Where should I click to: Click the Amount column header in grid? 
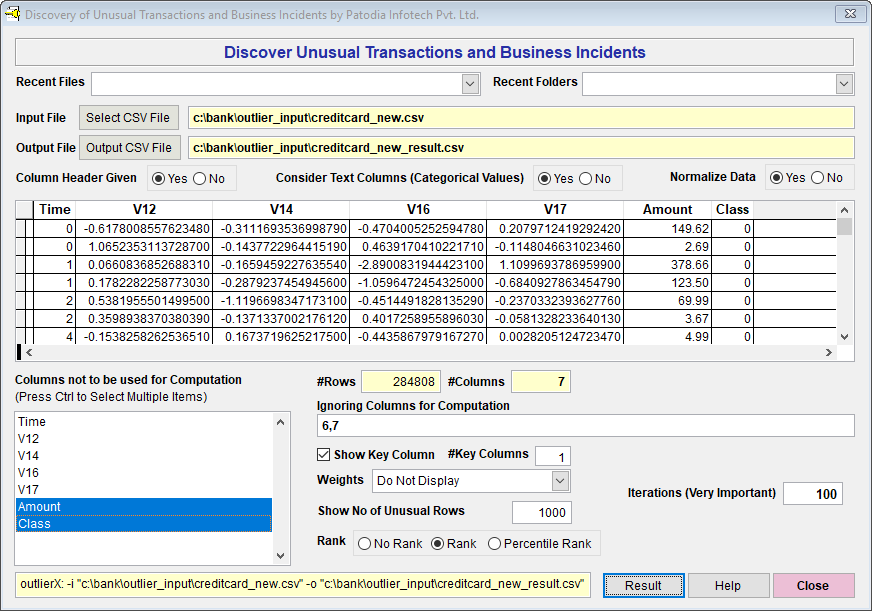(x=667, y=210)
